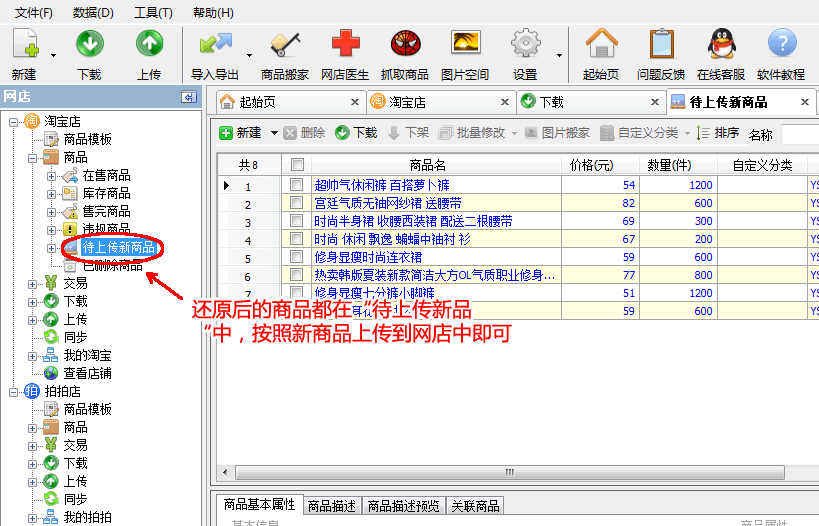Viewport: 819px width, 526px height.
Task: Switch to the 关联商品 tab
Action: [x=475, y=506]
